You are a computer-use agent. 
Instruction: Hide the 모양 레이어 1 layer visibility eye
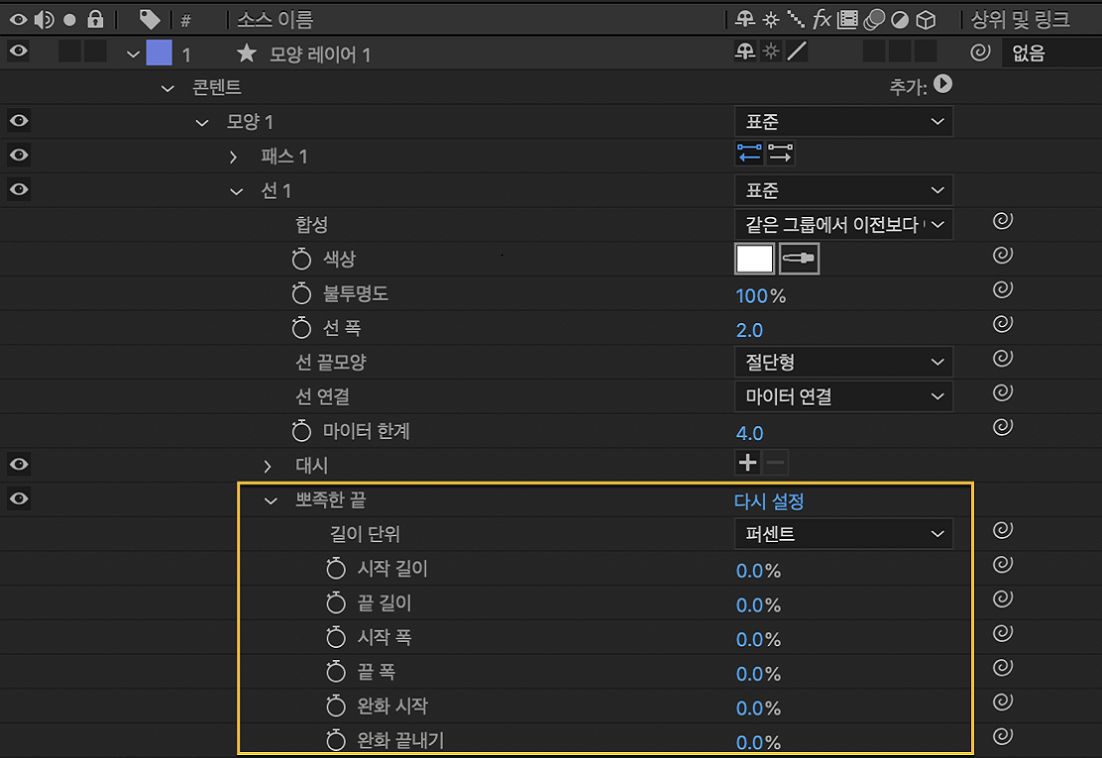tap(16, 52)
